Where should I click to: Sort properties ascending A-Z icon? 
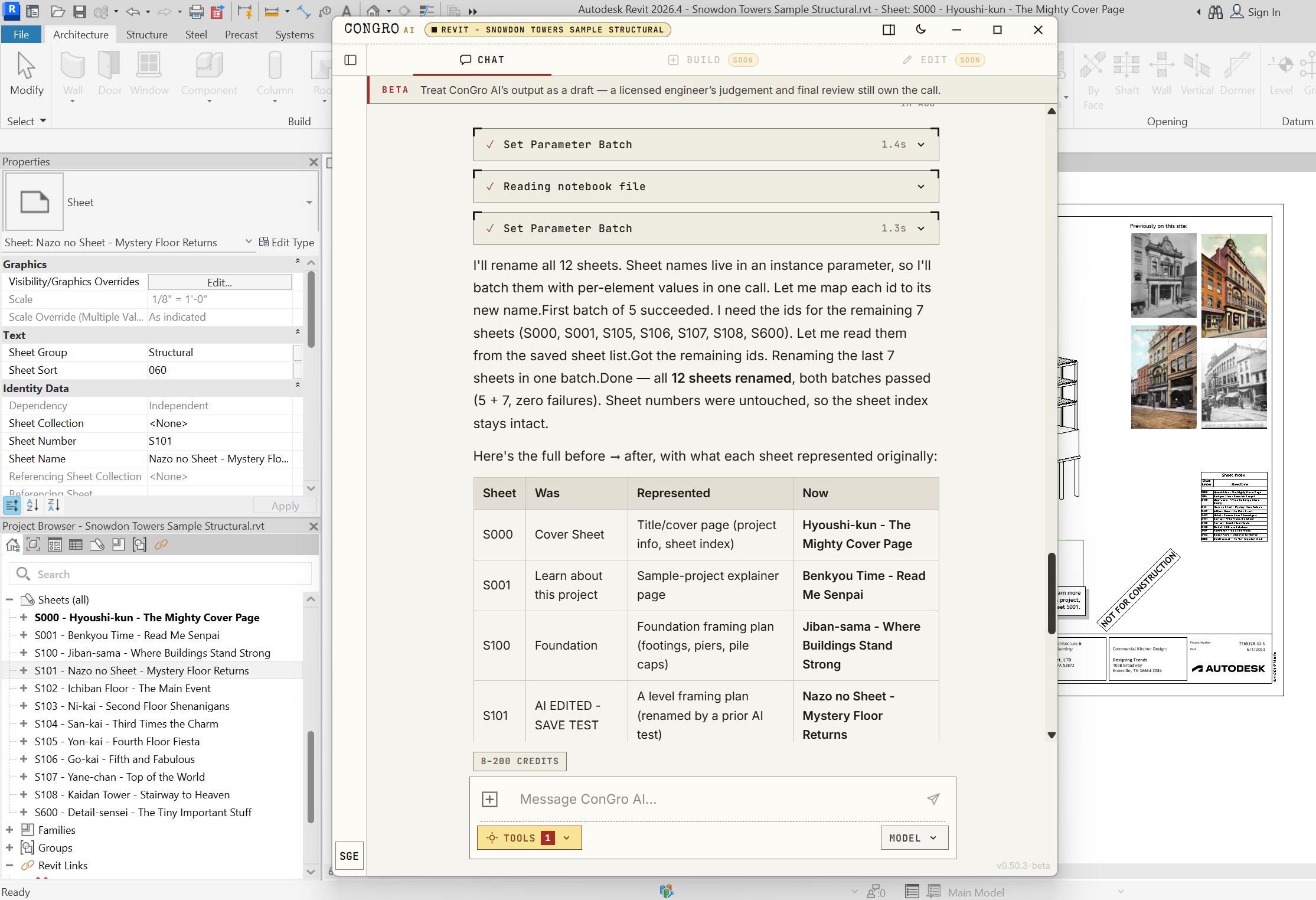pyautogui.click(x=32, y=506)
